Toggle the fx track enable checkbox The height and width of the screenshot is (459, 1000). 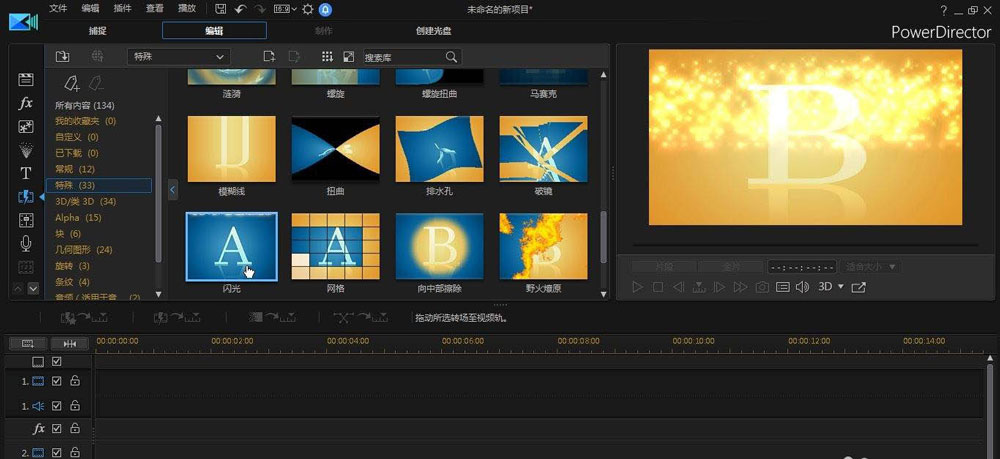(x=57, y=428)
